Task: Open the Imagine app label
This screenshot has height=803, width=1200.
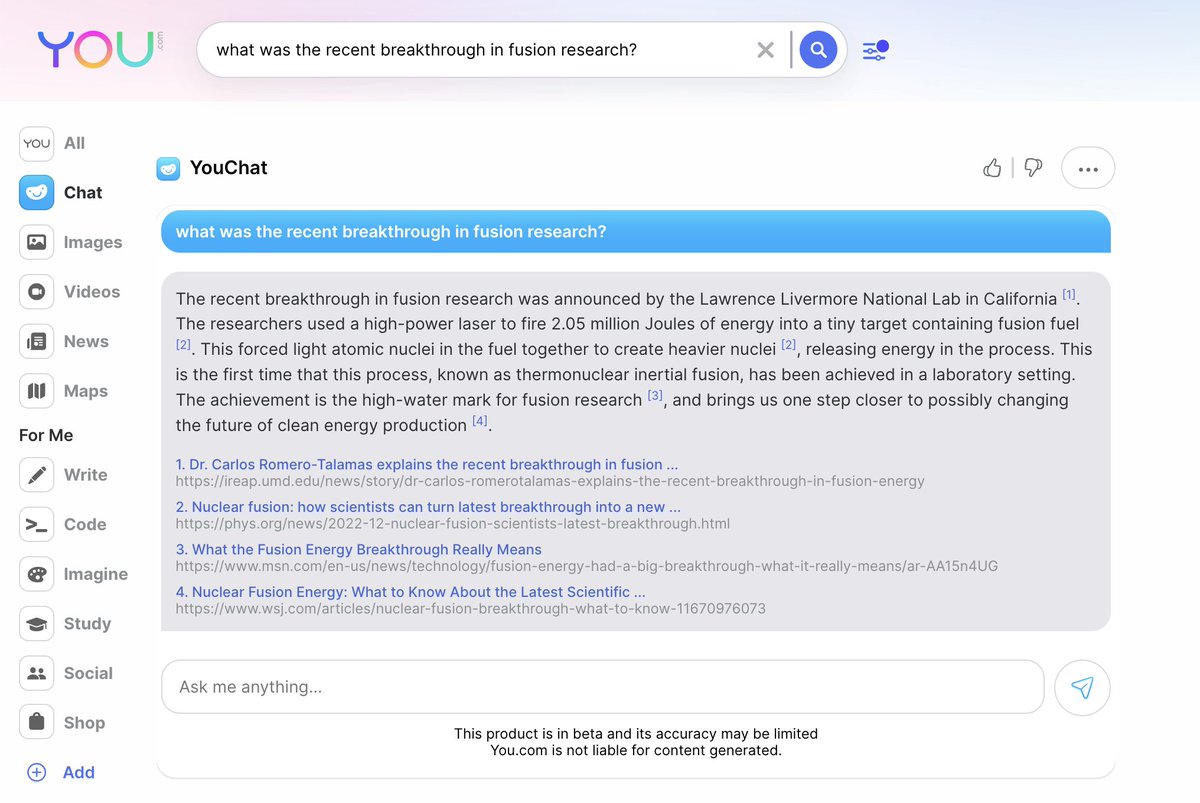Action: coord(96,574)
